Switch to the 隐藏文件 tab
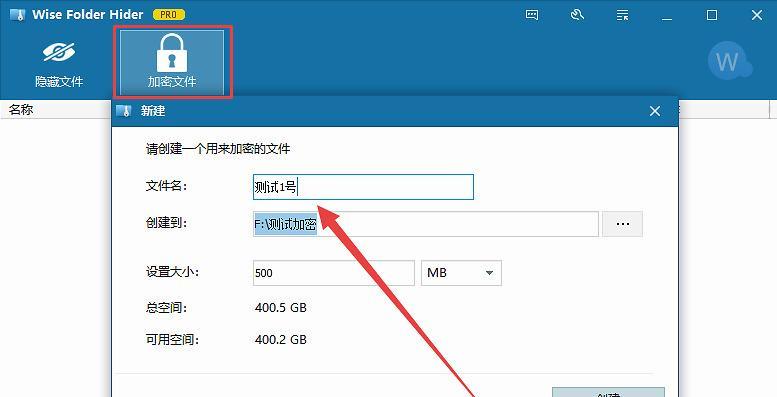The width and height of the screenshot is (777, 397). pos(58,64)
